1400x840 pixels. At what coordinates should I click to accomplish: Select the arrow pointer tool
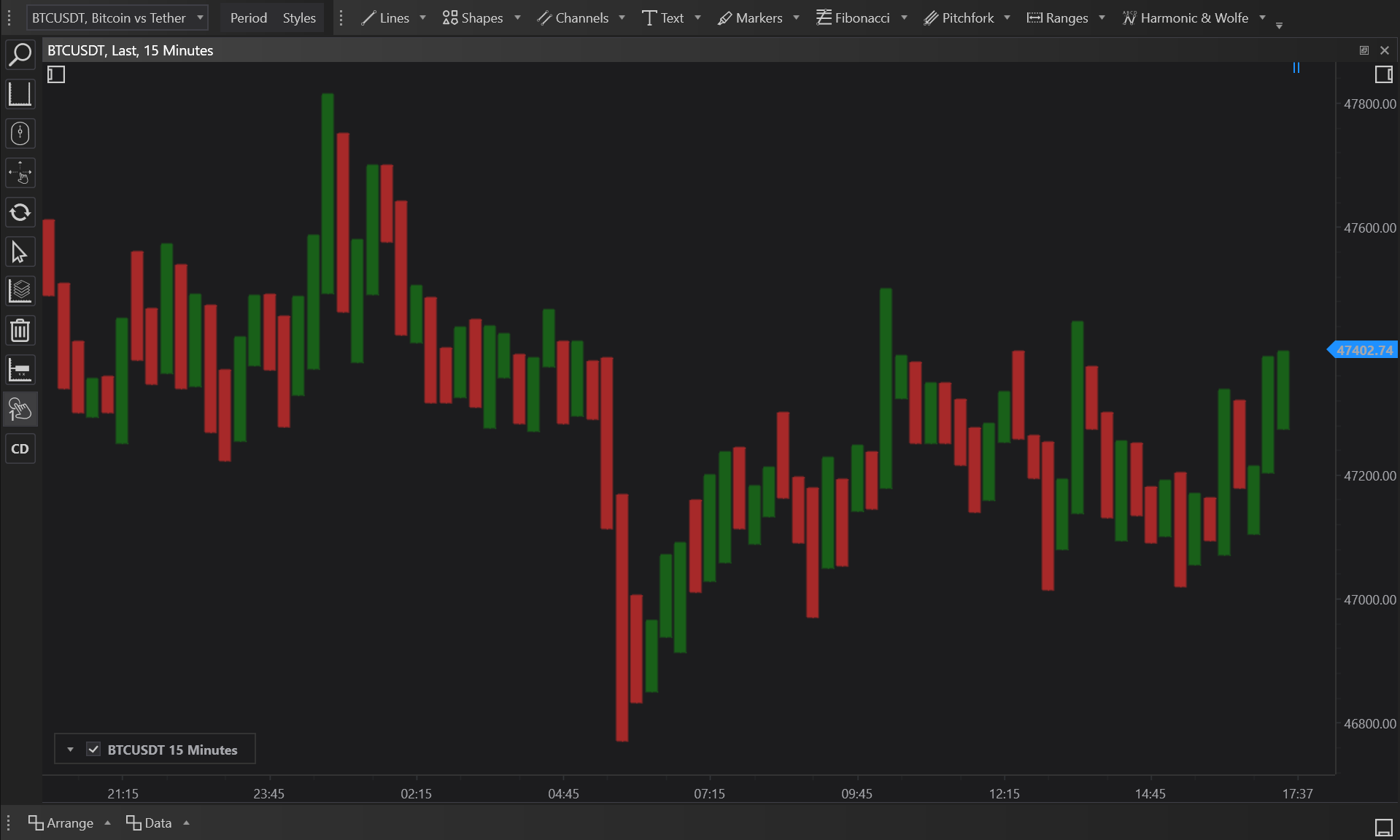coord(20,252)
